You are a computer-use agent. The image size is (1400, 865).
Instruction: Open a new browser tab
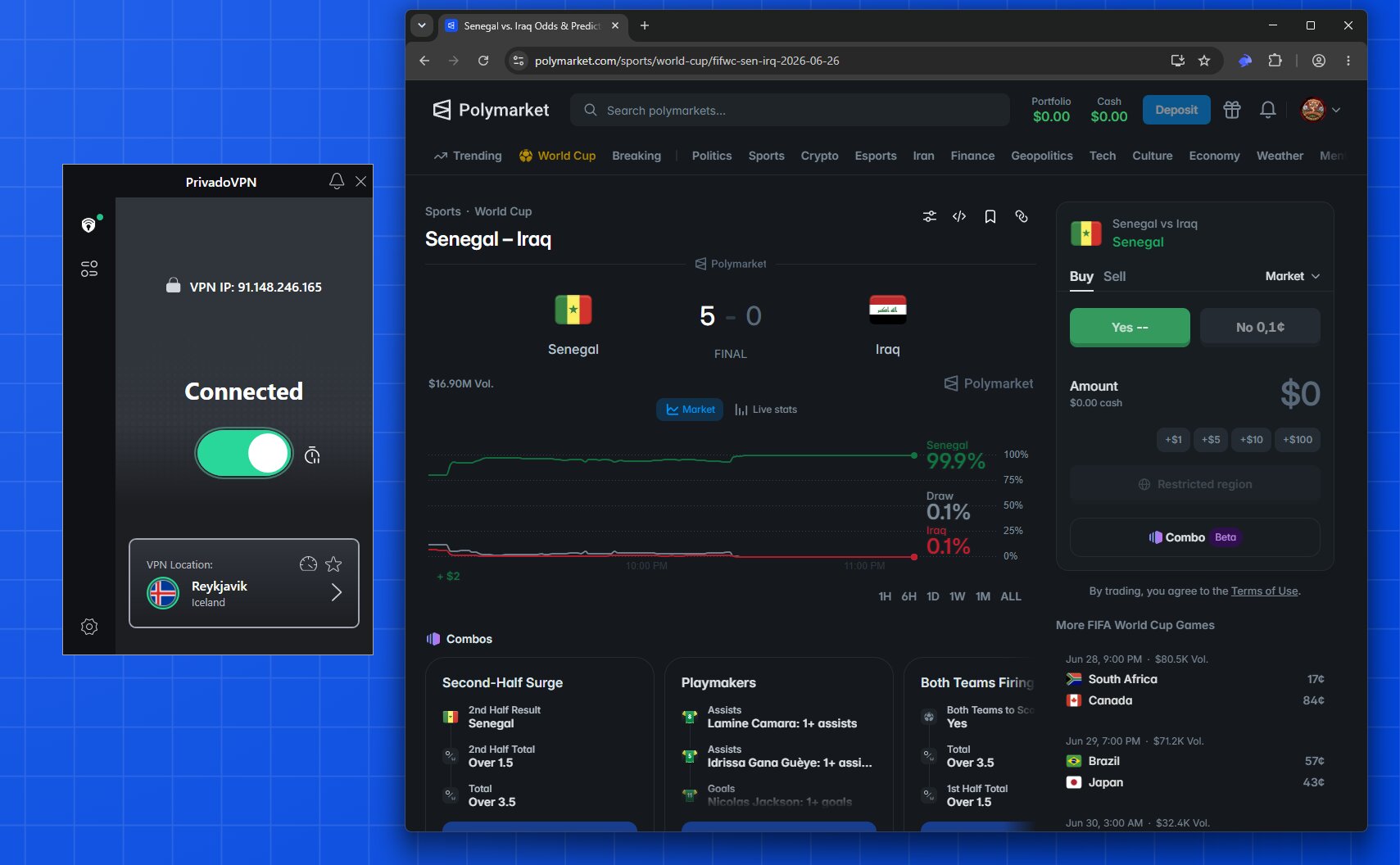[x=645, y=25]
